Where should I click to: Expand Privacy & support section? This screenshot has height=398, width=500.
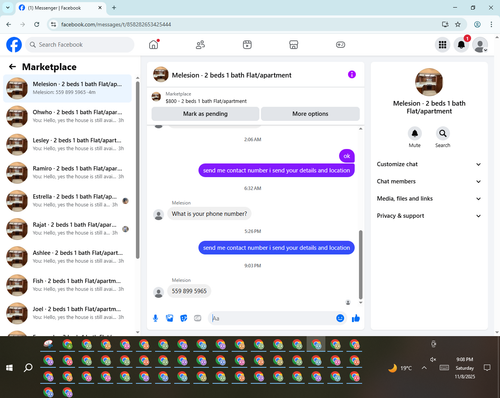[x=429, y=216]
